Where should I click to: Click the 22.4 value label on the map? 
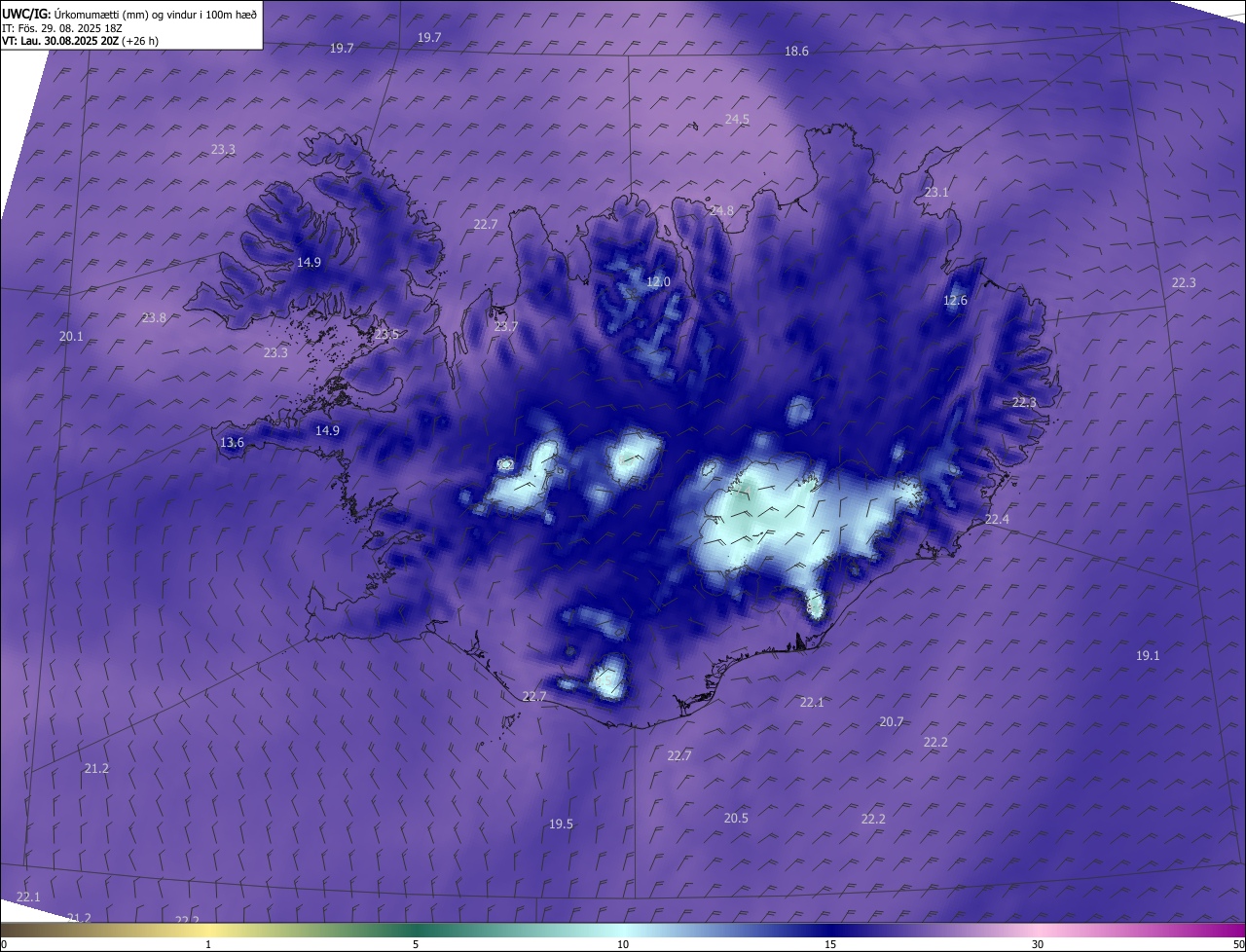[x=997, y=519]
